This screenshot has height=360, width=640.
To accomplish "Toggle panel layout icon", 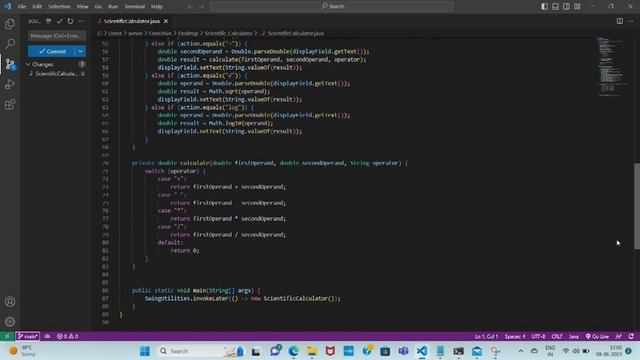I will pyautogui.click(x=556, y=7).
